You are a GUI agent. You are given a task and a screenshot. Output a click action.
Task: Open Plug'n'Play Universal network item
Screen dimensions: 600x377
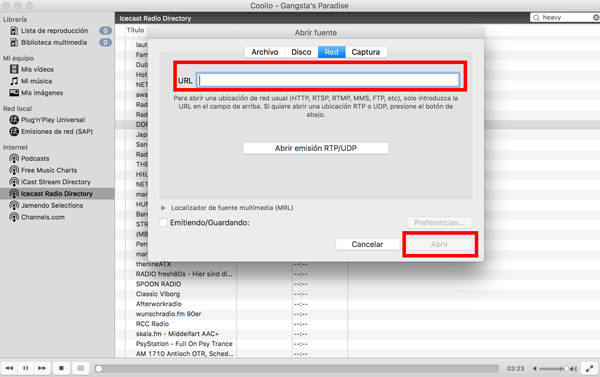coord(53,120)
